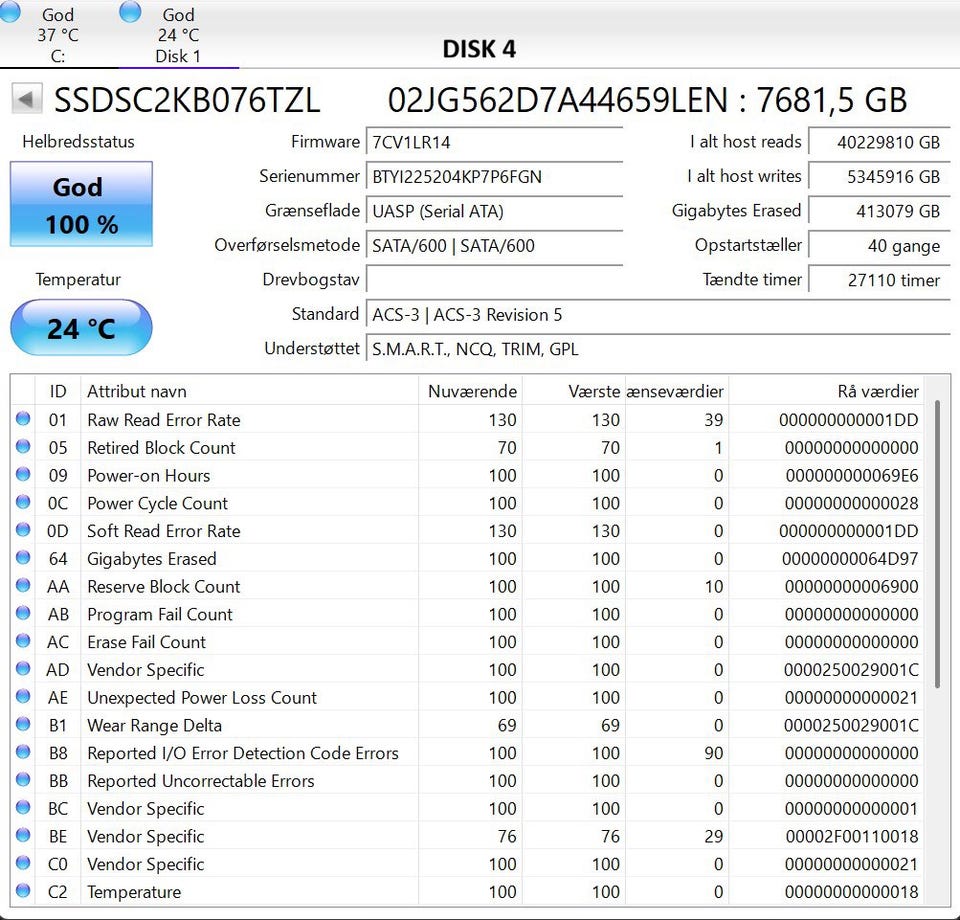The height and width of the screenshot is (920, 960).
Task: Select the Disk 1 tab
Action: coord(178,35)
